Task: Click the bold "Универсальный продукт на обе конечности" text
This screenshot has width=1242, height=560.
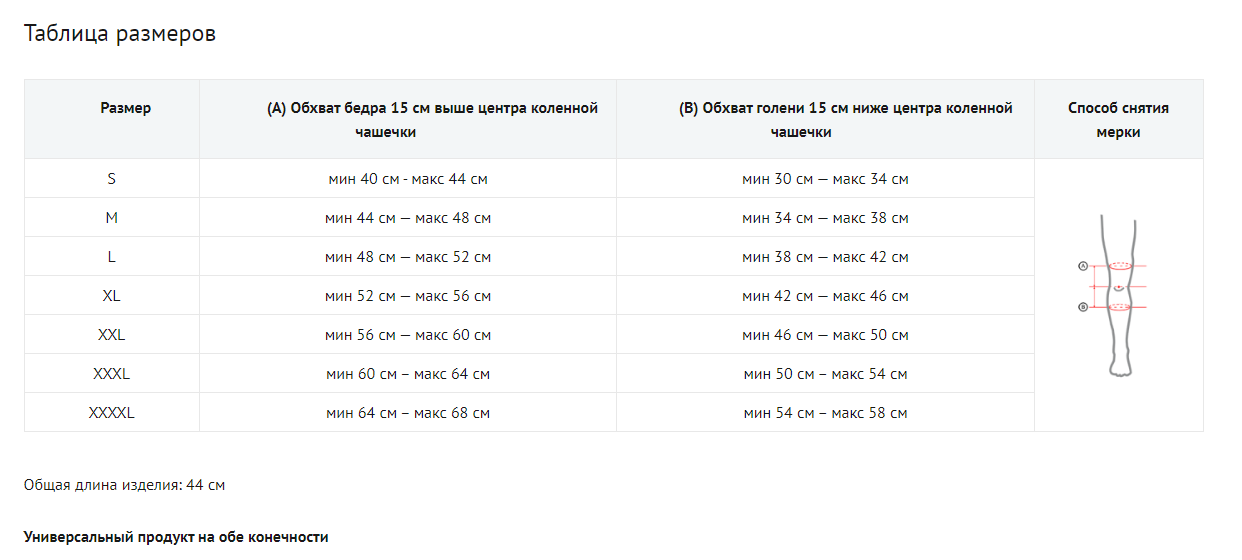Action: pos(176,537)
